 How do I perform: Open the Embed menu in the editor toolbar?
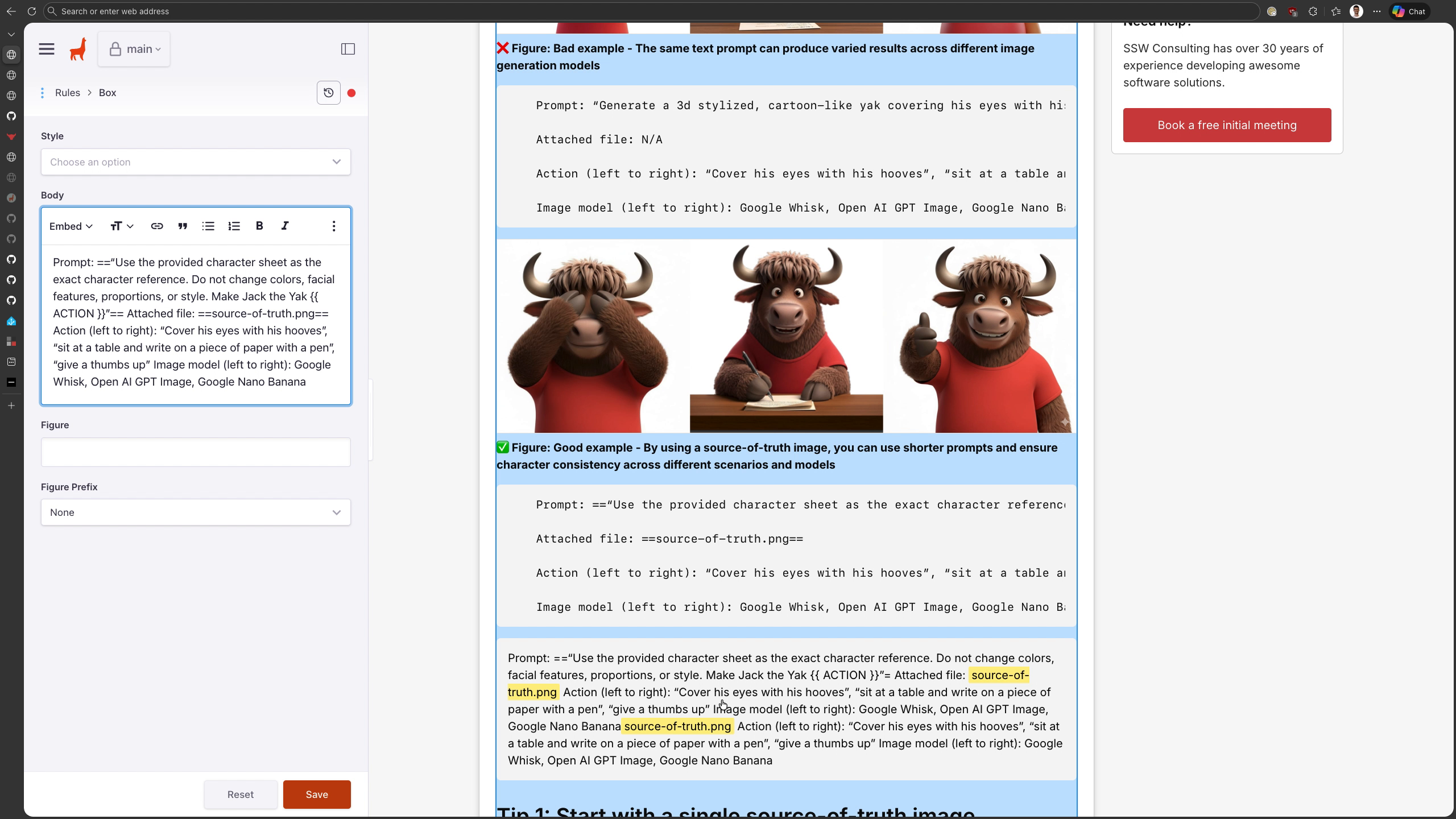[x=70, y=226]
